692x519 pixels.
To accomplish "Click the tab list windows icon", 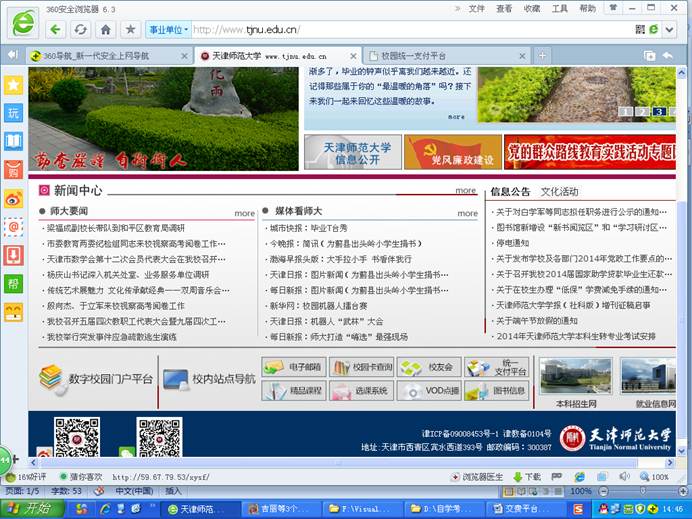I will click(x=649, y=56).
